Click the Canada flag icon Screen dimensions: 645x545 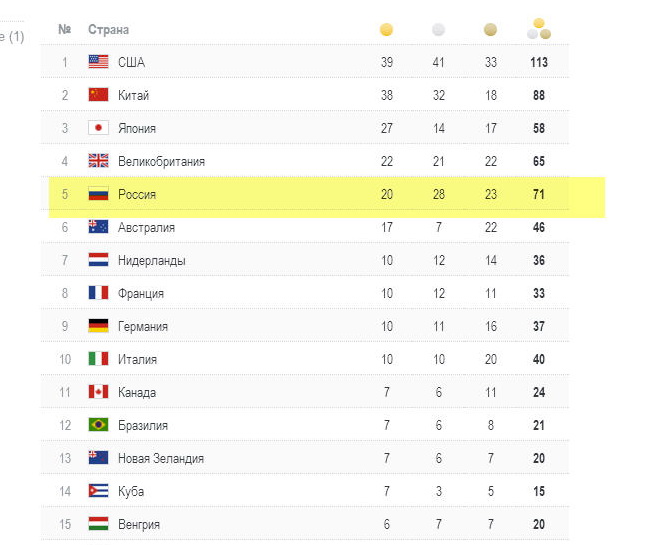[x=98, y=392]
